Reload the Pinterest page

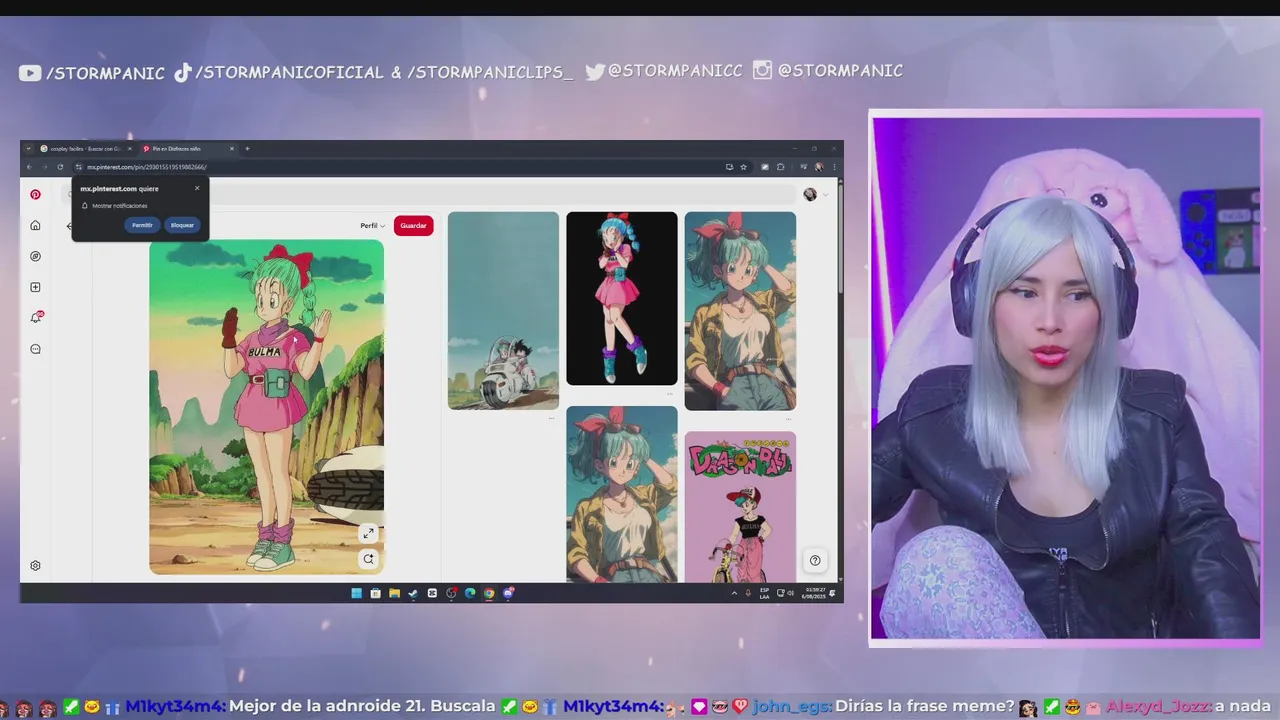click(x=60, y=167)
